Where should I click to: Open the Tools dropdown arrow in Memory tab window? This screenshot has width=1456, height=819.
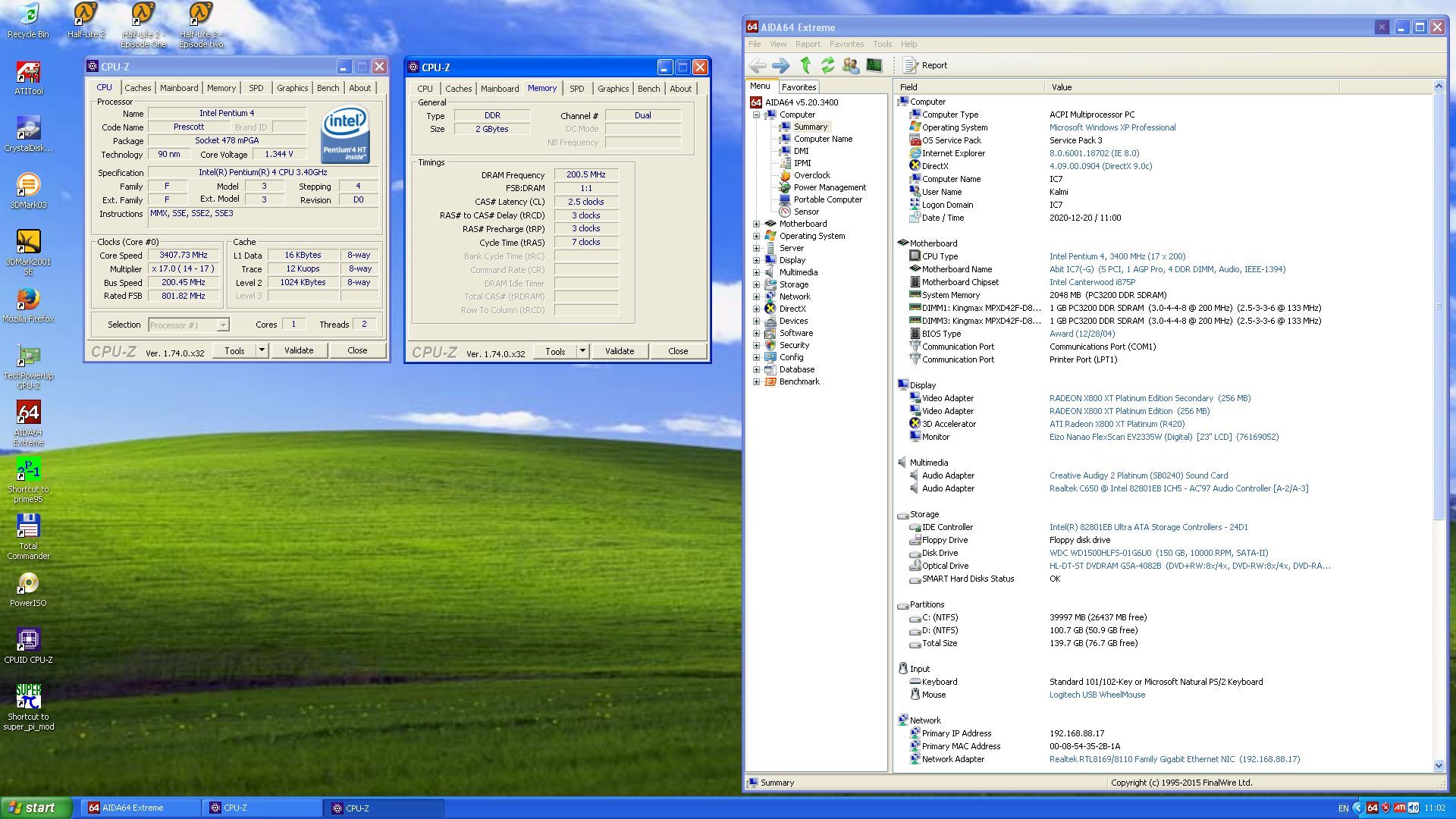click(x=582, y=351)
